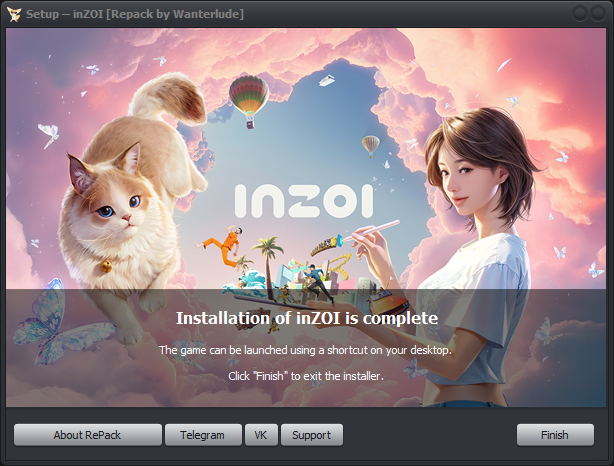Click the 'Setup — inZOI' window title text
Screen dimensions: 614x466
click(135, 14)
